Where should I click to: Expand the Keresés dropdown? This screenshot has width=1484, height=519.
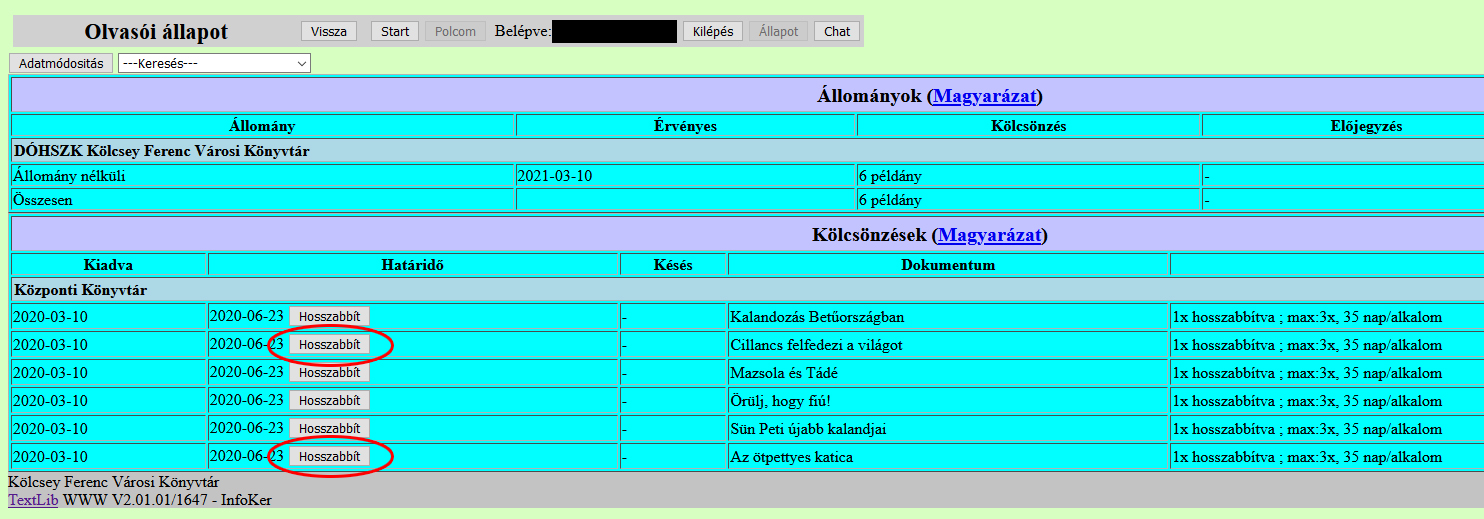click(x=214, y=63)
